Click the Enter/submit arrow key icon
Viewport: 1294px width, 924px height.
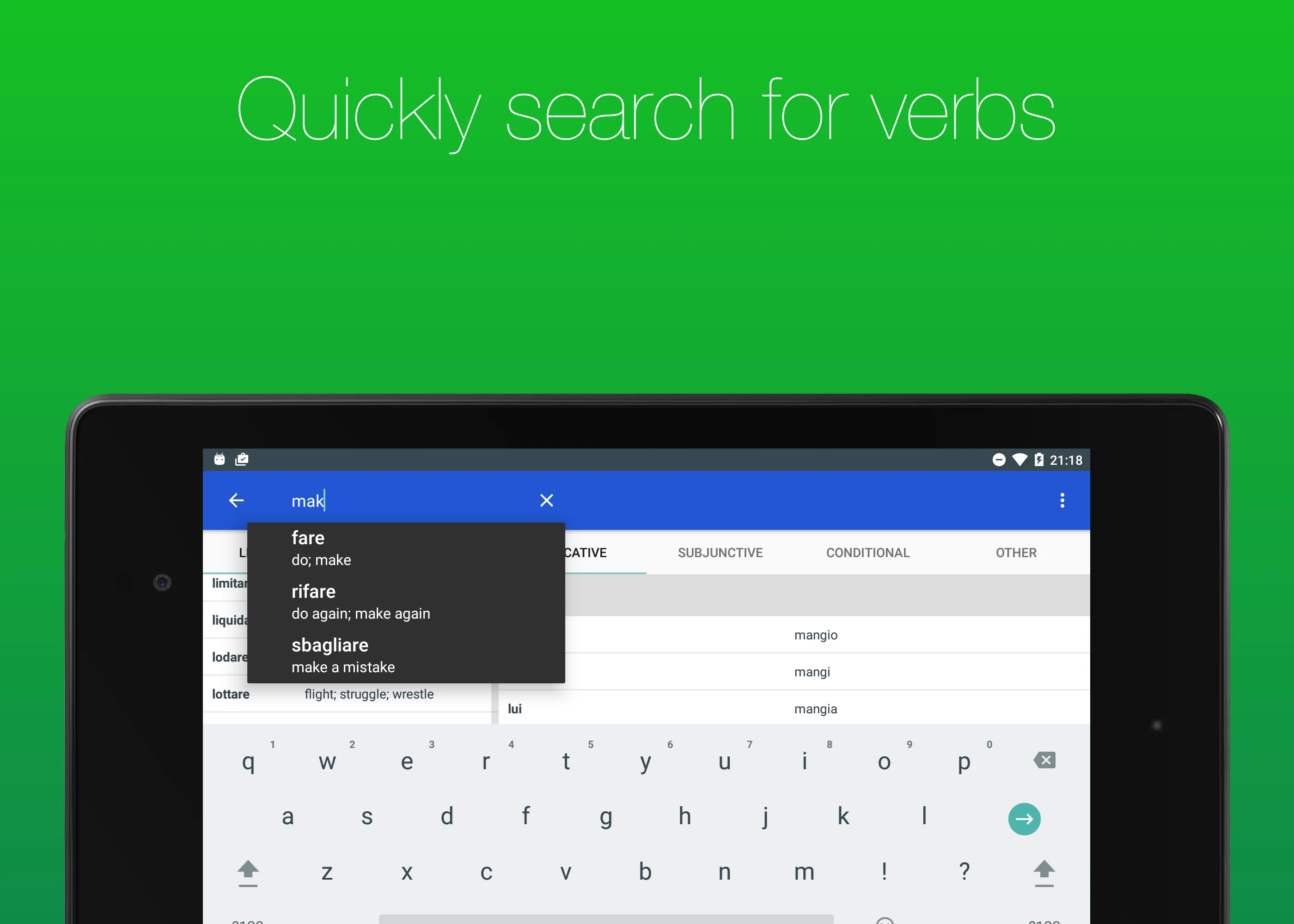[1024, 818]
